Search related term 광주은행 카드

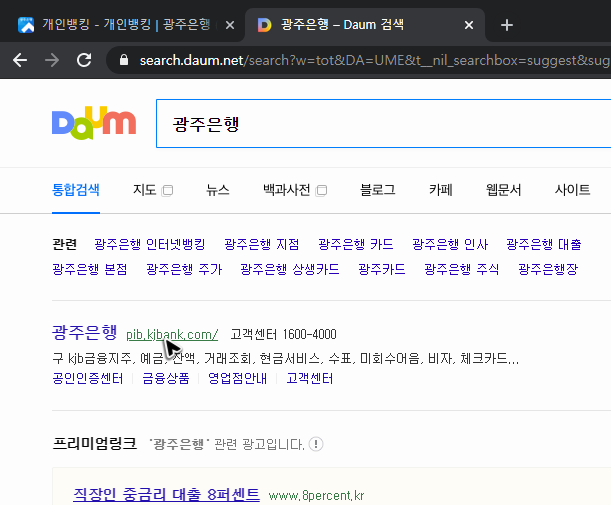coord(356,244)
